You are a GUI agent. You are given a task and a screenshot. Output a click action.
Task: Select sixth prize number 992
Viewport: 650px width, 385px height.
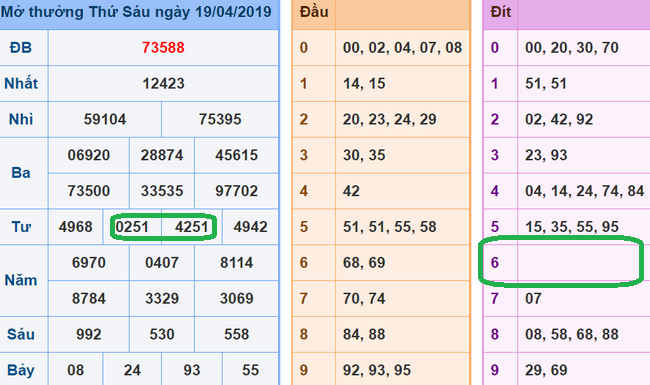(89, 334)
